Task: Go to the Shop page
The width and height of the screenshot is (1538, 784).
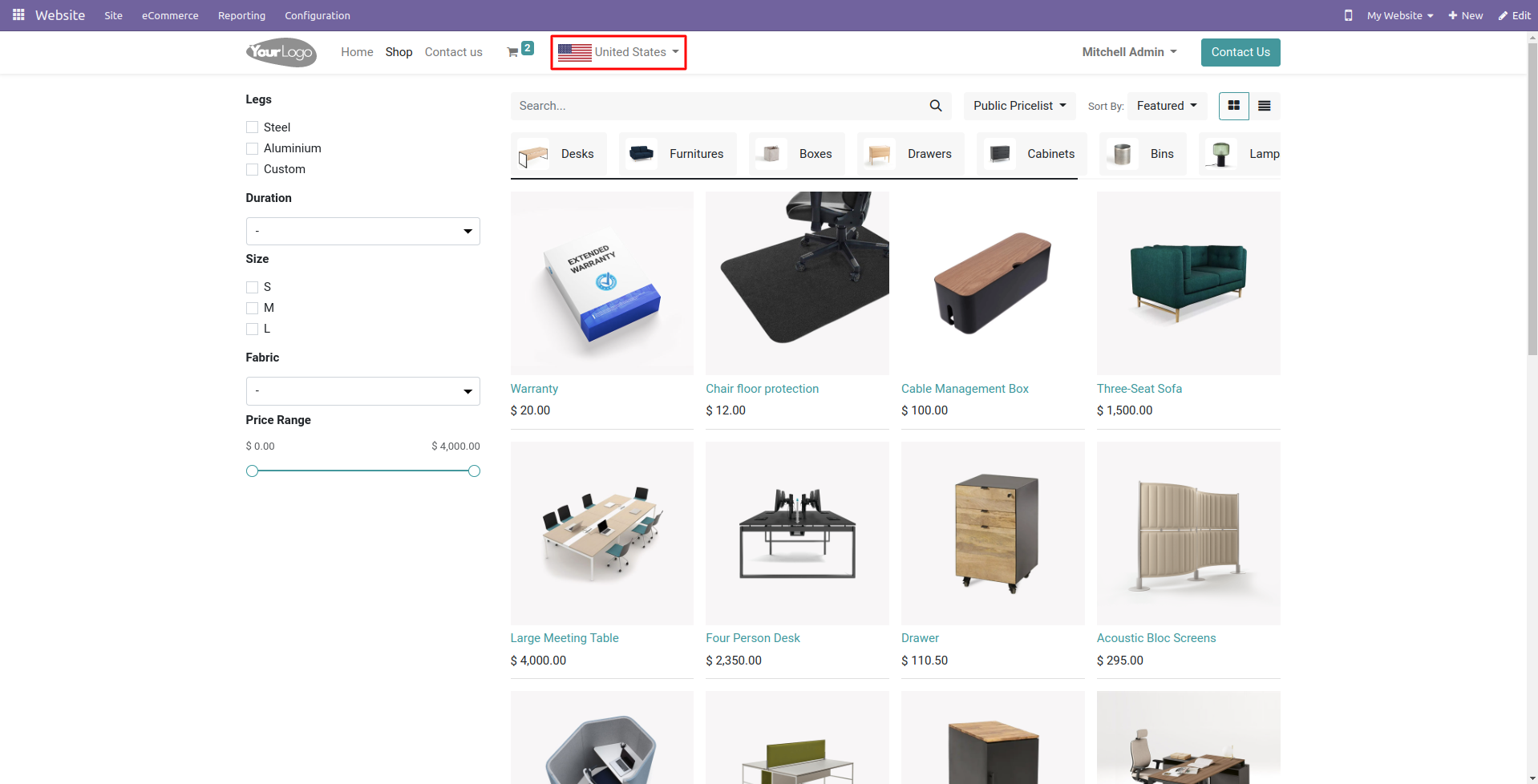Action: pos(399,52)
